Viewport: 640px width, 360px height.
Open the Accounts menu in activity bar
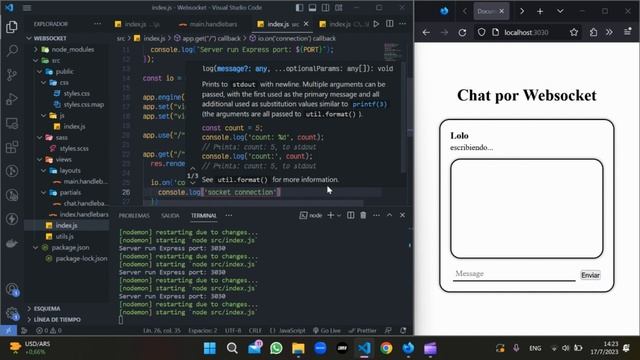[x=12, y=290]
